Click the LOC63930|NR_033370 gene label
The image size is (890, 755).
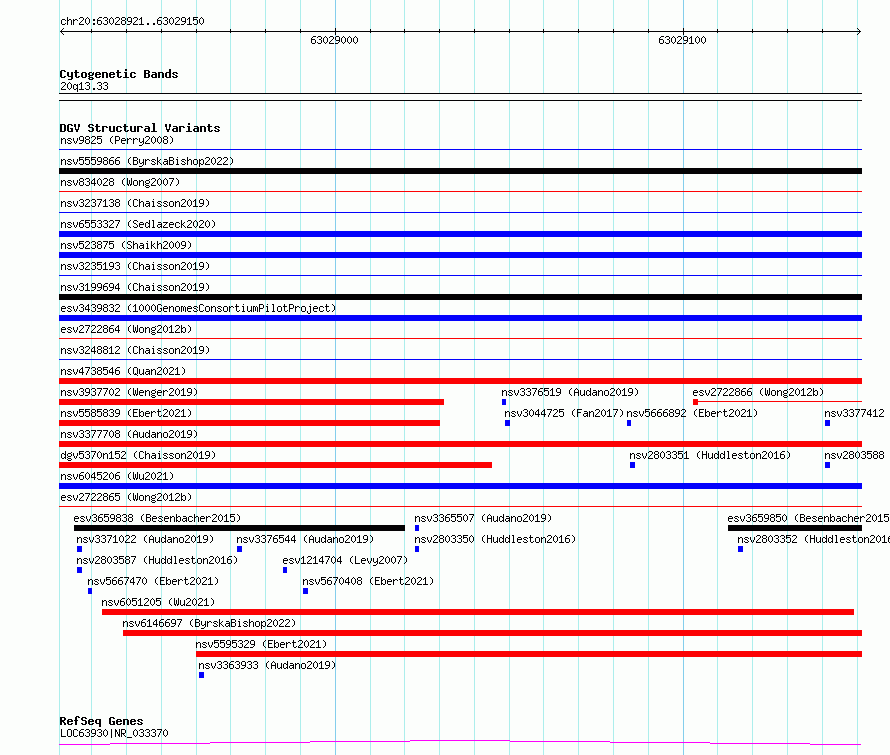pyautogui.click(x=114, y=733)
